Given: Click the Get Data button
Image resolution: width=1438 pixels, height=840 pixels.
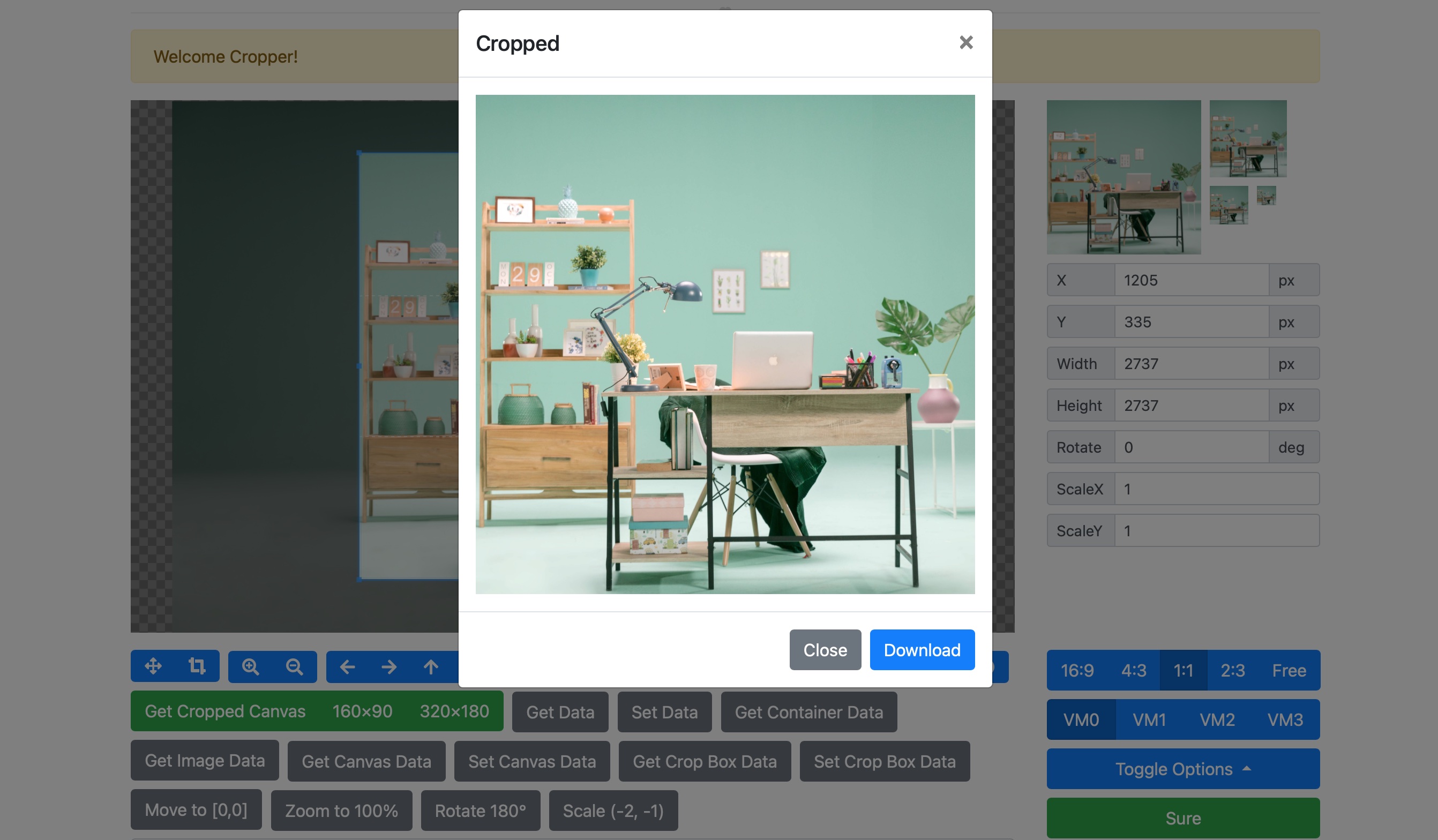Looking at the screenshot, I should coord(560,711).
